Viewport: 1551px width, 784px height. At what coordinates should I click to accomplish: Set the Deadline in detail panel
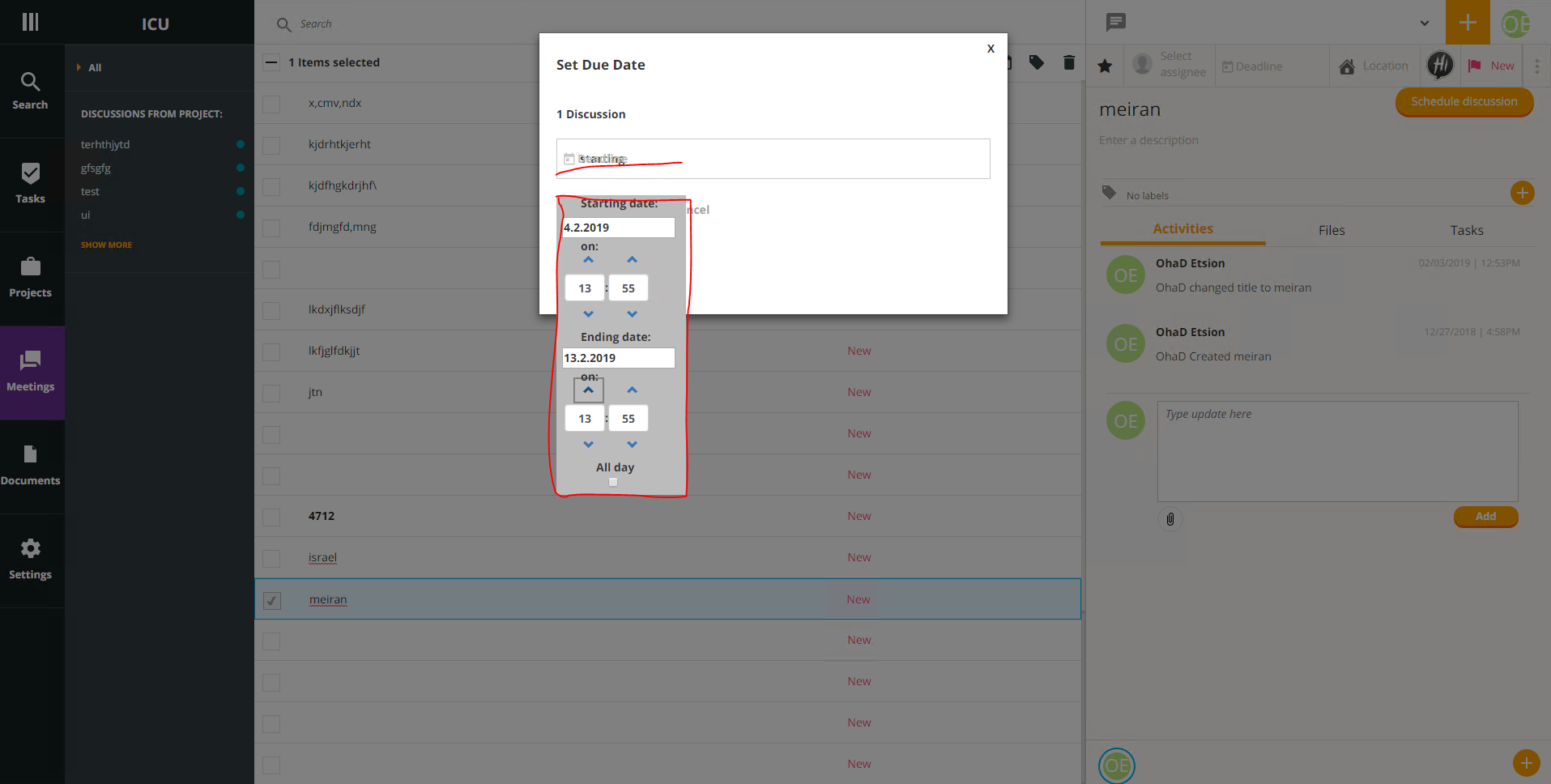tap(1252, 66)
